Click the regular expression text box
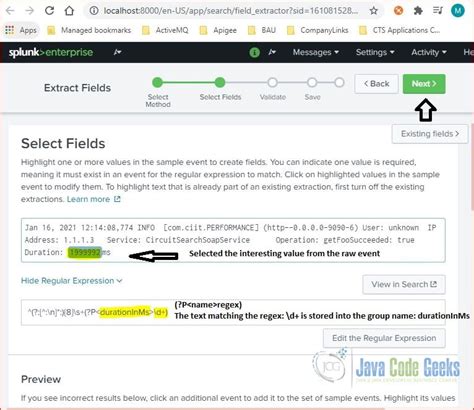This screenshot has width=474, height=410. tap(233, 312)
